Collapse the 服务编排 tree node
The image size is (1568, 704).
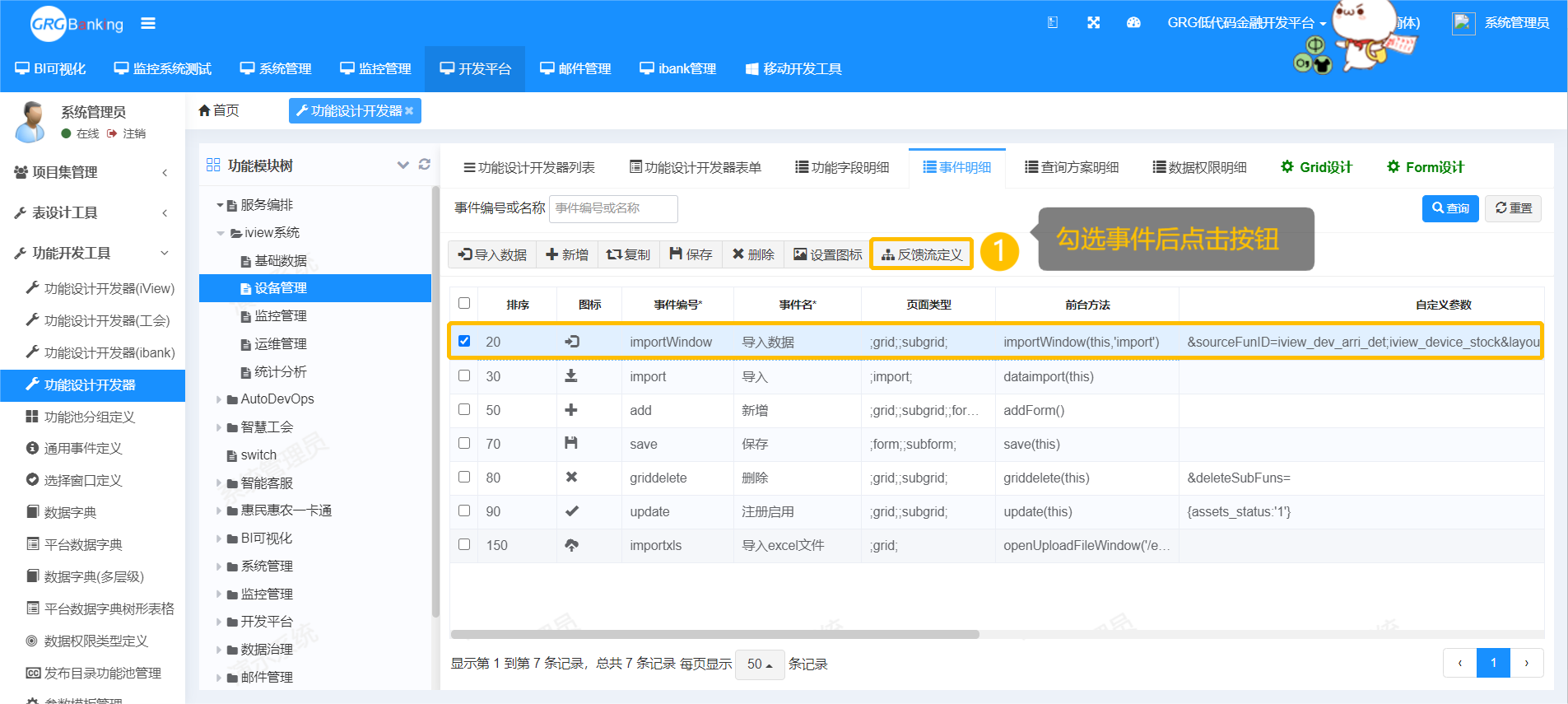[220, 205]
